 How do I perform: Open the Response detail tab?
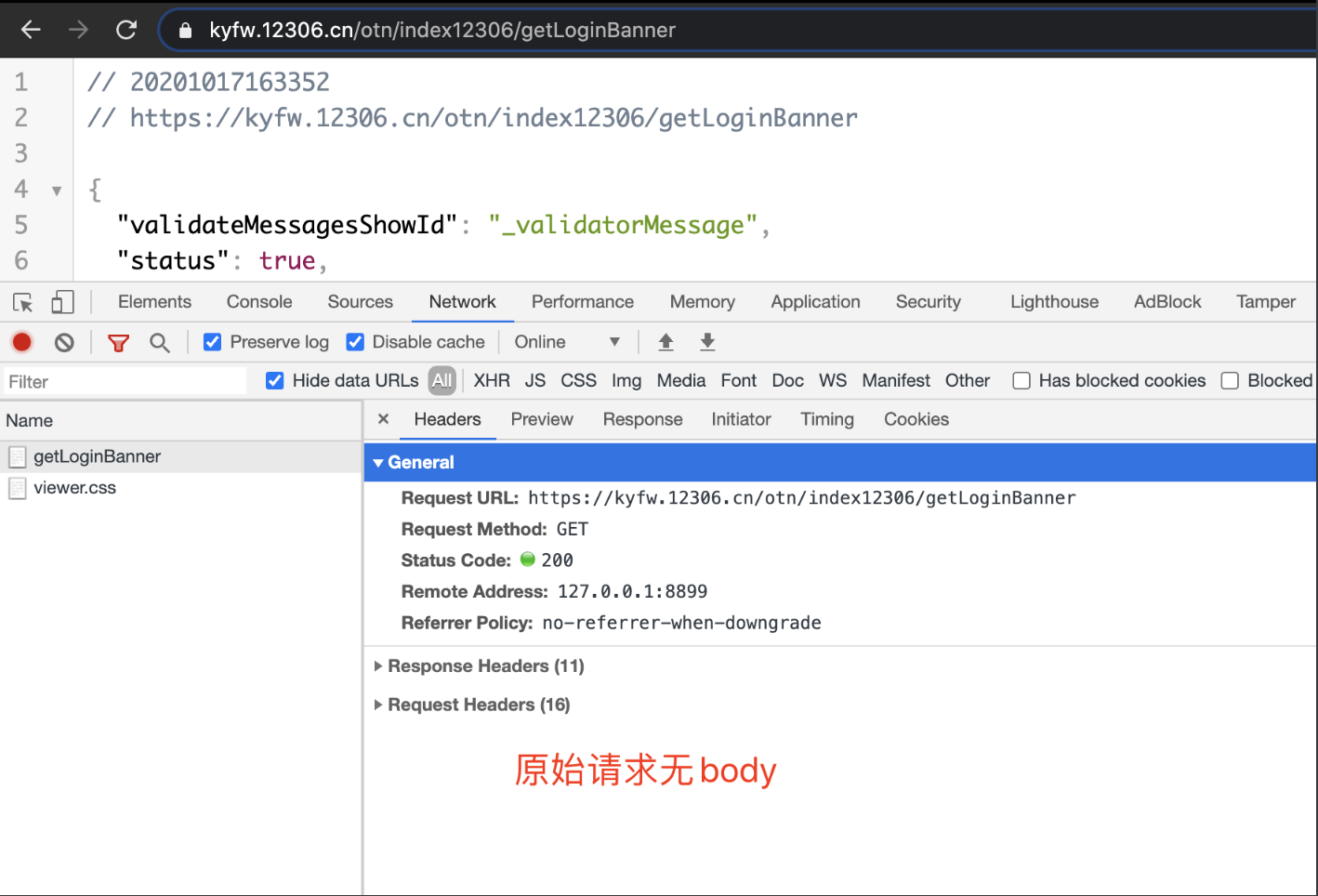click(642, 419)
